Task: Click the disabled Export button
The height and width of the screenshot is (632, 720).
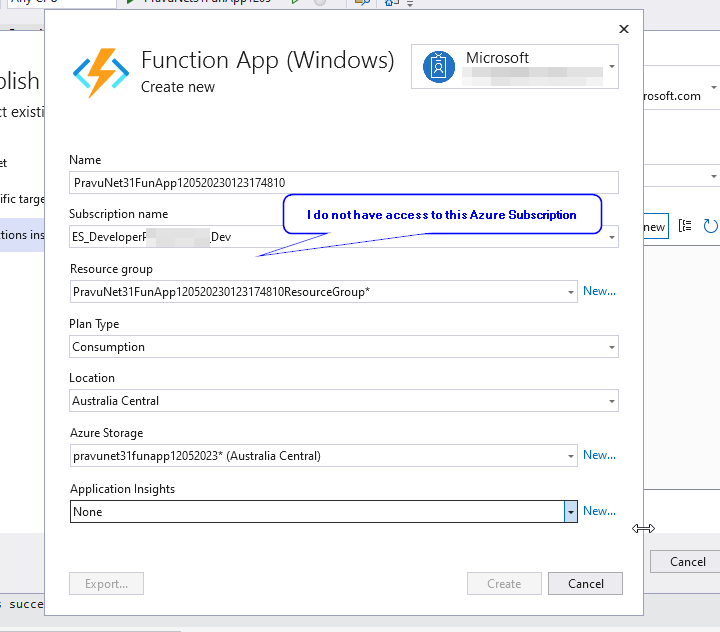Action: (x=107, y=584)
